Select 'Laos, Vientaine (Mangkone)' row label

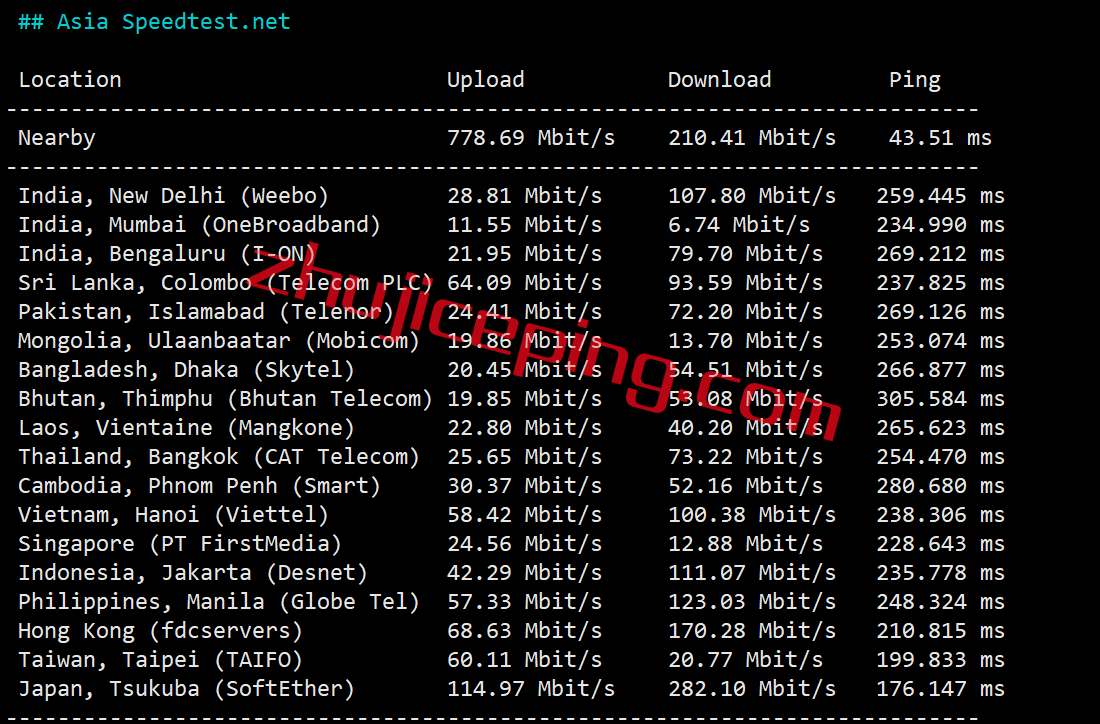pos(187,427)
